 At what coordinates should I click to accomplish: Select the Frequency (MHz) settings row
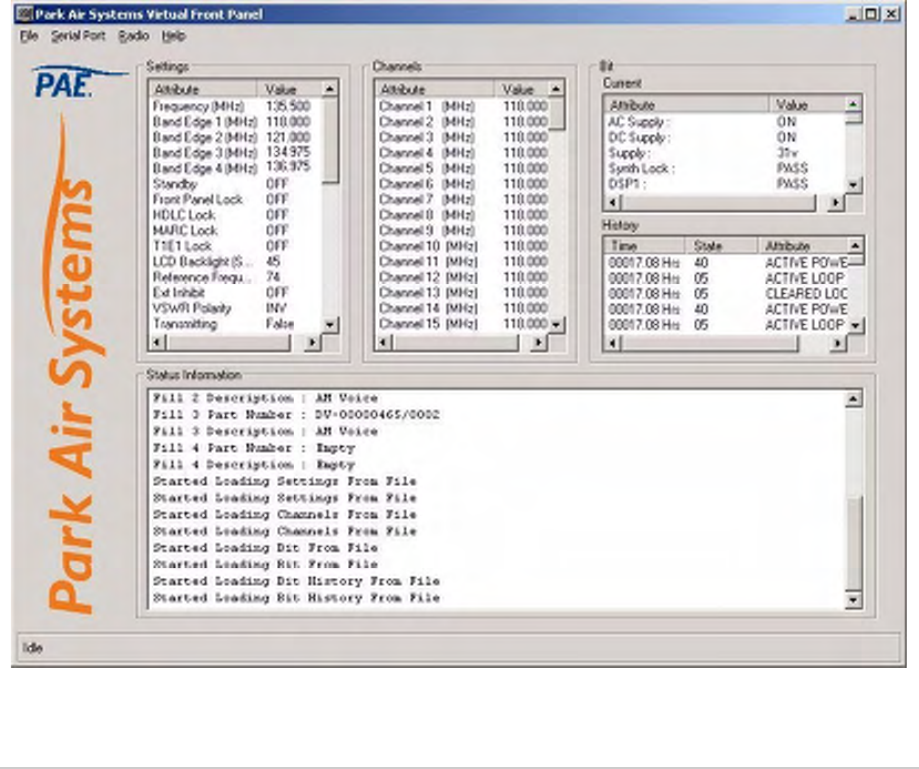click(236, 106)
